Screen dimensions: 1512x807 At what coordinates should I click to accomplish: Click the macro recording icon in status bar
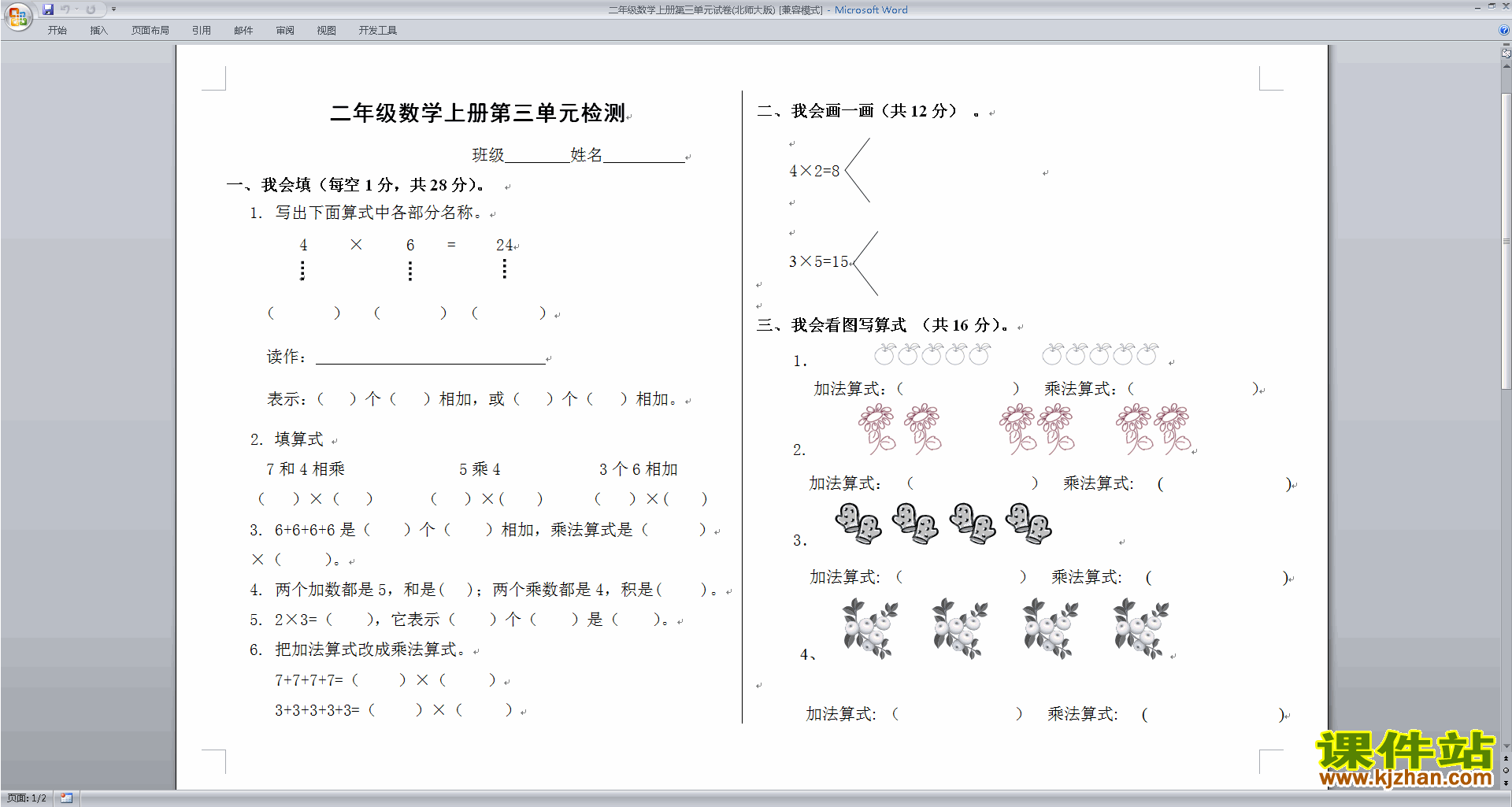[x=66, y=798]
